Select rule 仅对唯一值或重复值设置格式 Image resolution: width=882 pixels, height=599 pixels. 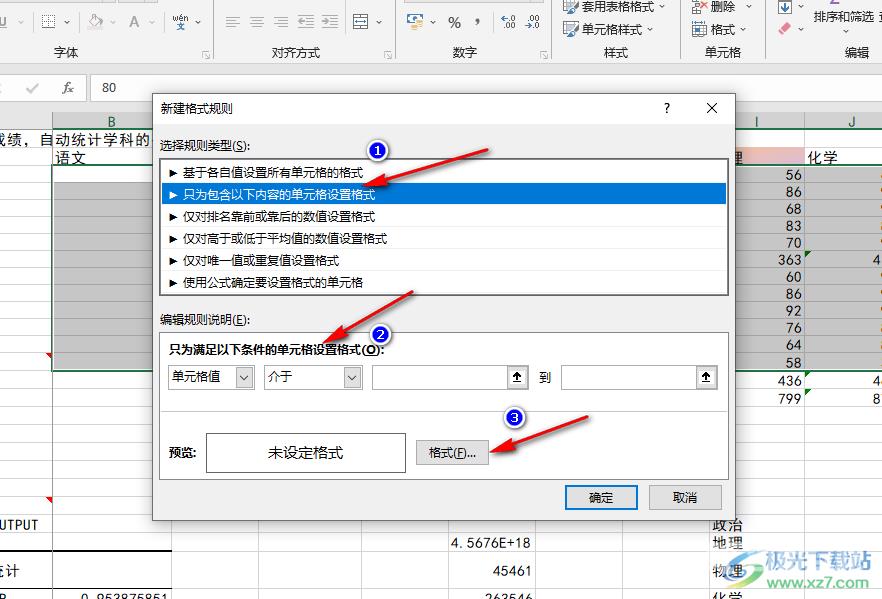[444, 260]
